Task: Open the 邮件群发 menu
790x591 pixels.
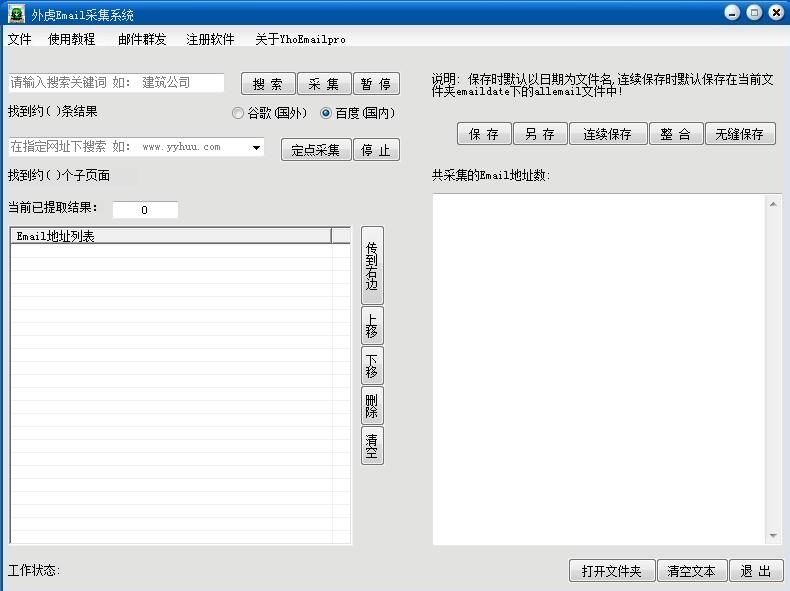Action: 142,39
